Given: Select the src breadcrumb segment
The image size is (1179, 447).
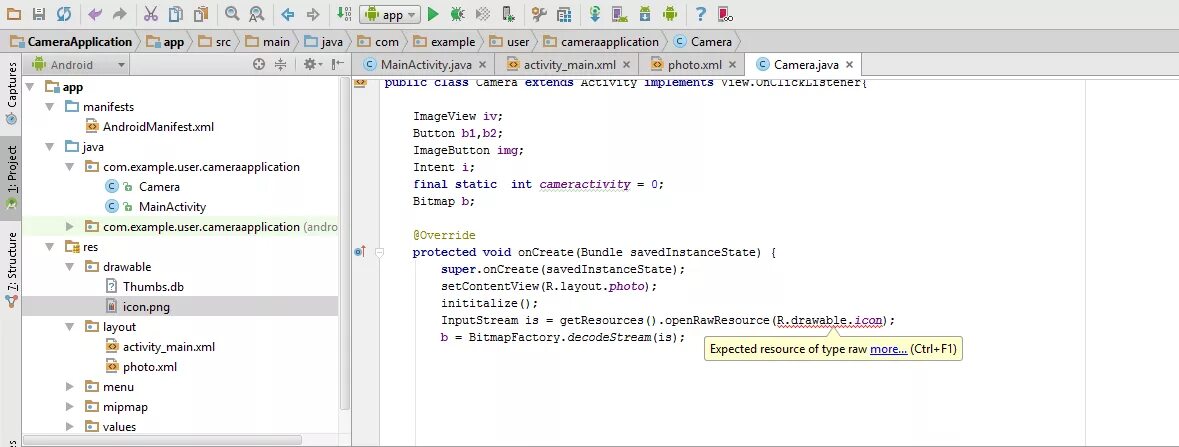Looking at the screenshot, I should [216, 42].
